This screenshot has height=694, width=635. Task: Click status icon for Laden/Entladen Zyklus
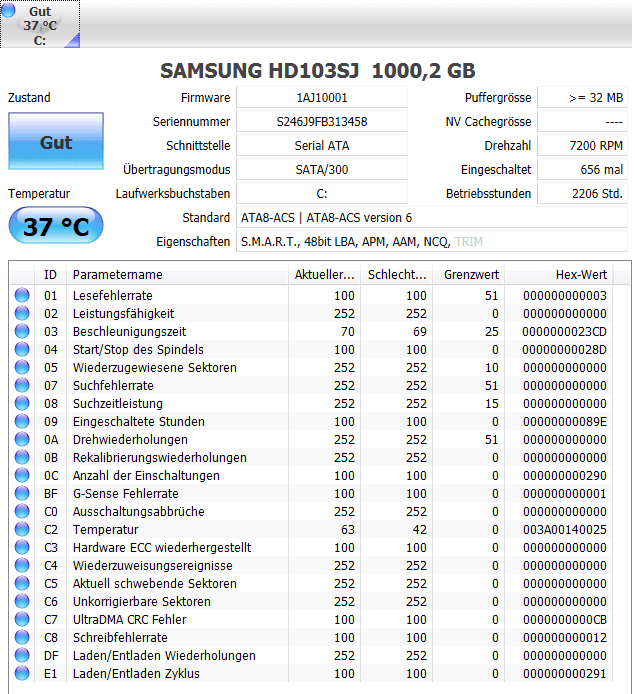tap(22, 673)
